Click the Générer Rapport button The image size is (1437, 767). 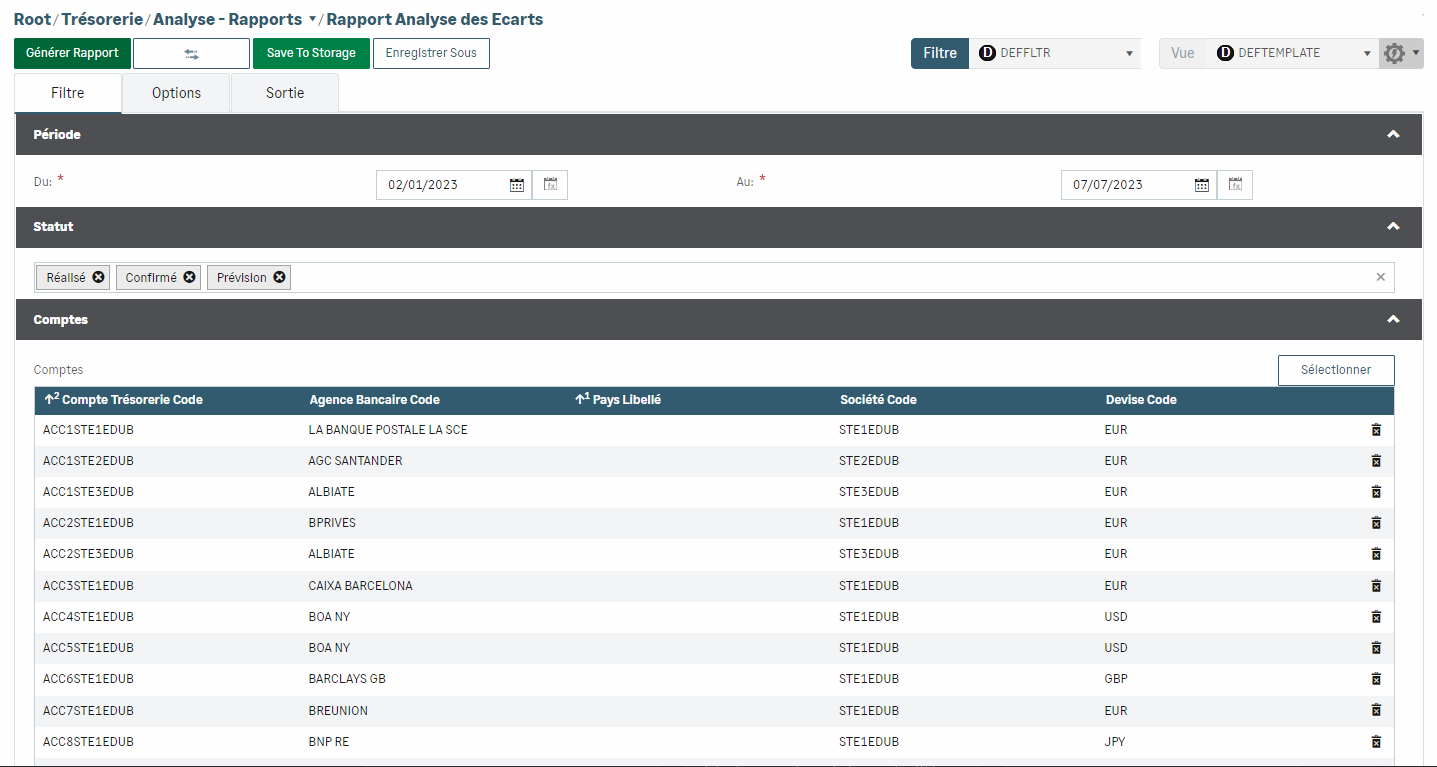coord(72,54)
